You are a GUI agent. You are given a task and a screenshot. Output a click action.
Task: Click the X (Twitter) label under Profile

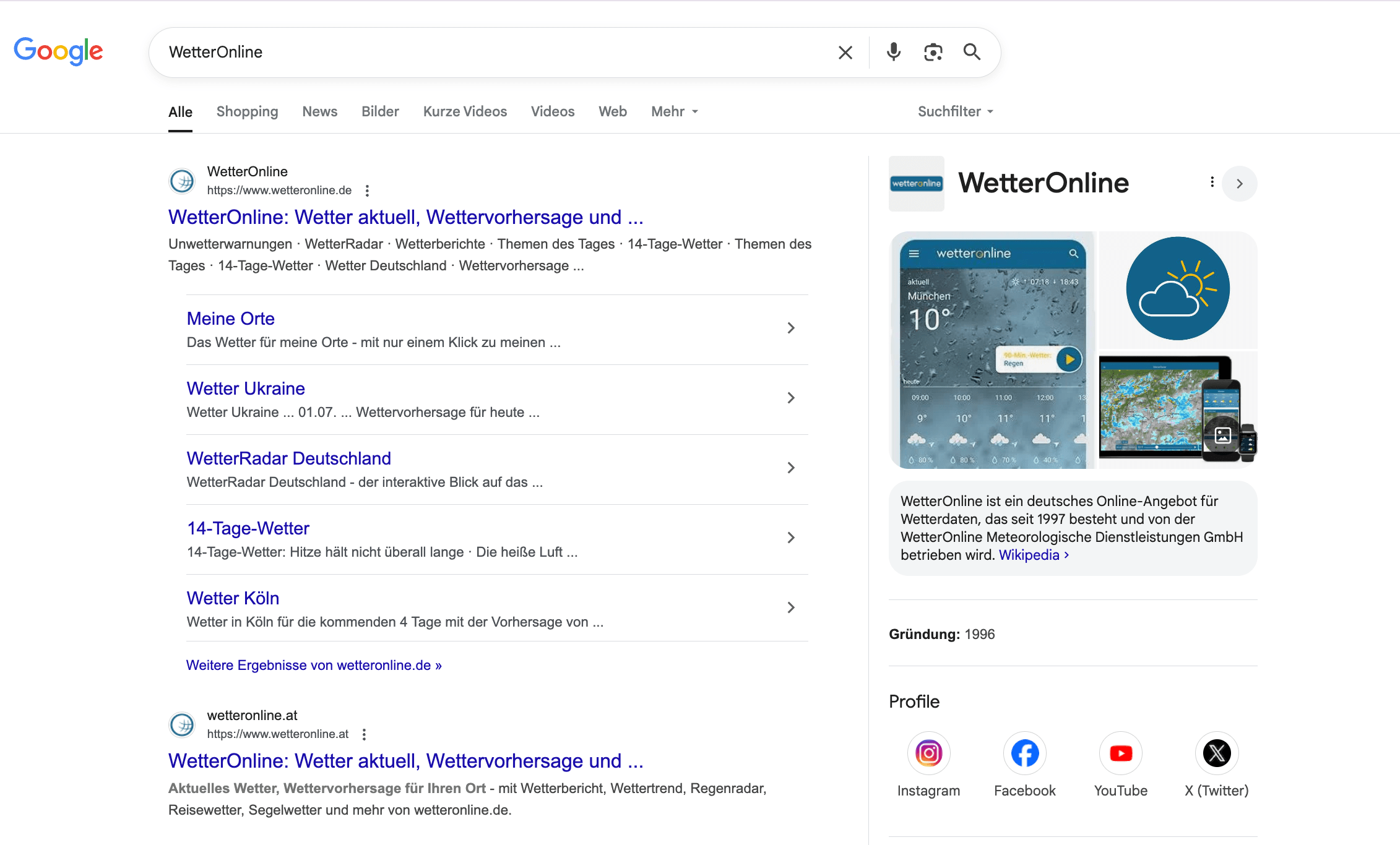coord(1217,791)
